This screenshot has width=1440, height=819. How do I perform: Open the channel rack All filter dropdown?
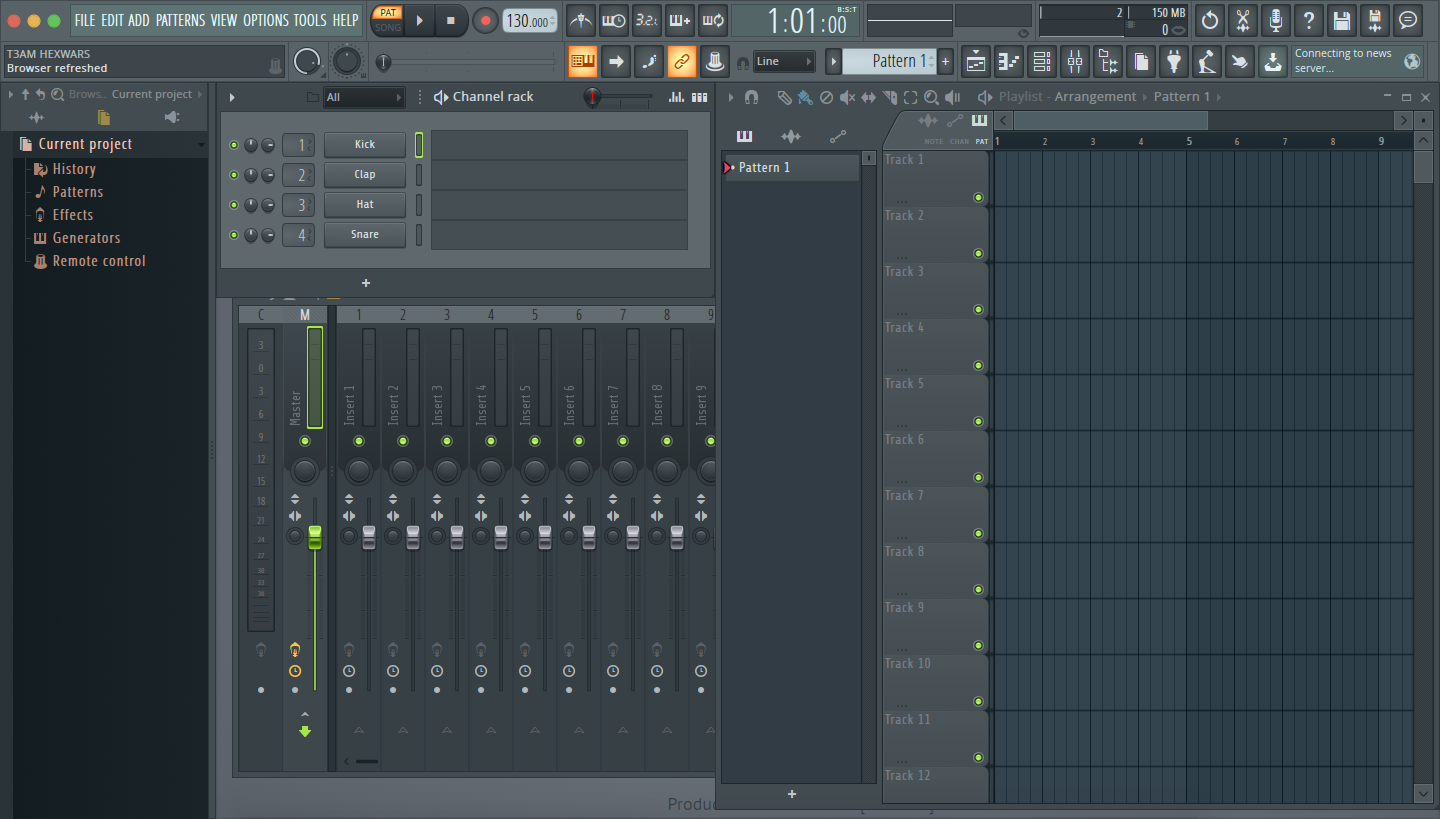click(x=364, y=97)
